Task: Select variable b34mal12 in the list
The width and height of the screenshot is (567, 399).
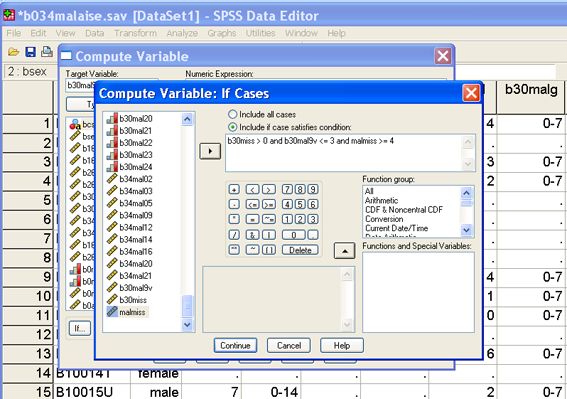Action: pyautogui.click(x=129, y=227)
